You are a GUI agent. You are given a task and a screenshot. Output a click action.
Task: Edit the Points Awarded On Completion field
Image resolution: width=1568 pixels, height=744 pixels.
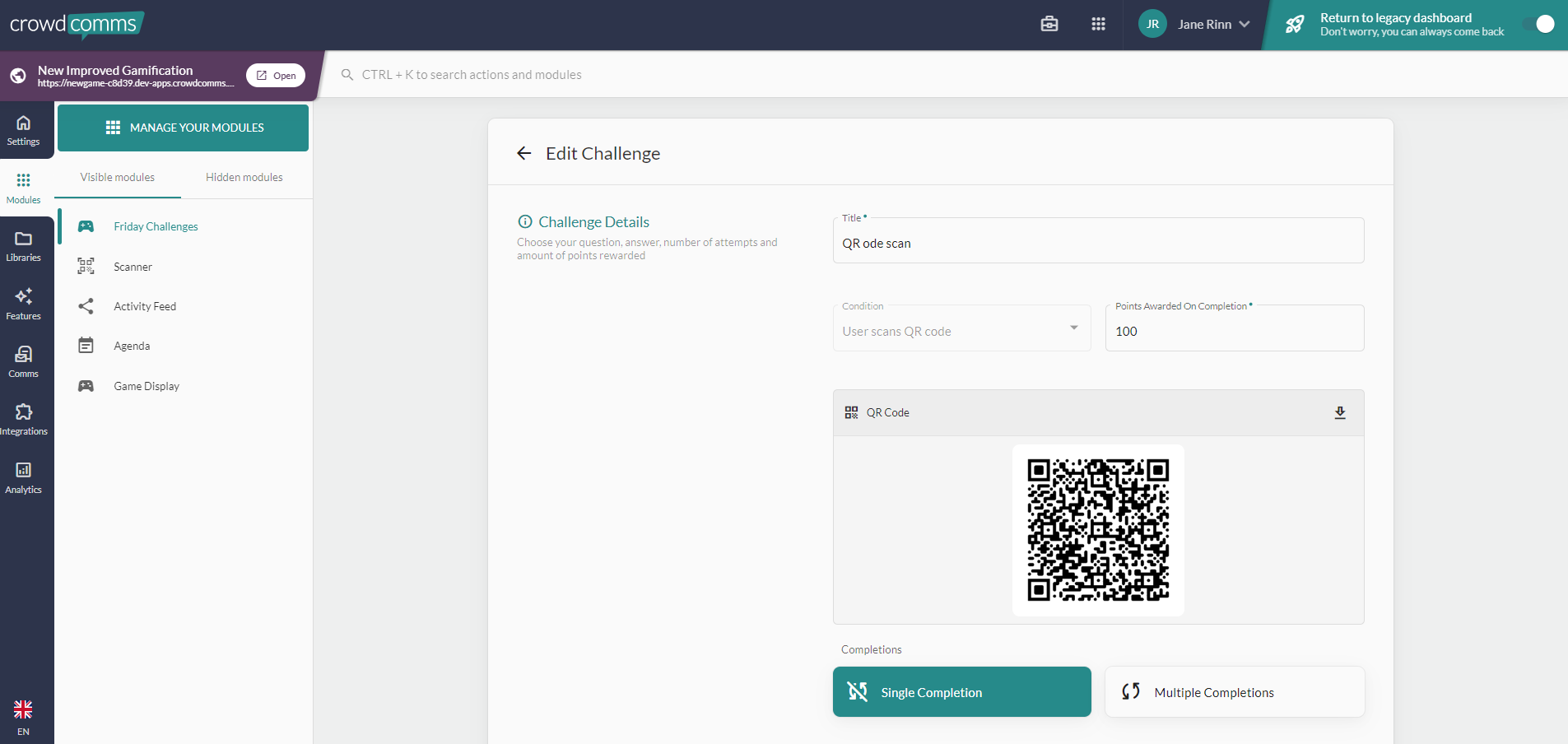1235,328
